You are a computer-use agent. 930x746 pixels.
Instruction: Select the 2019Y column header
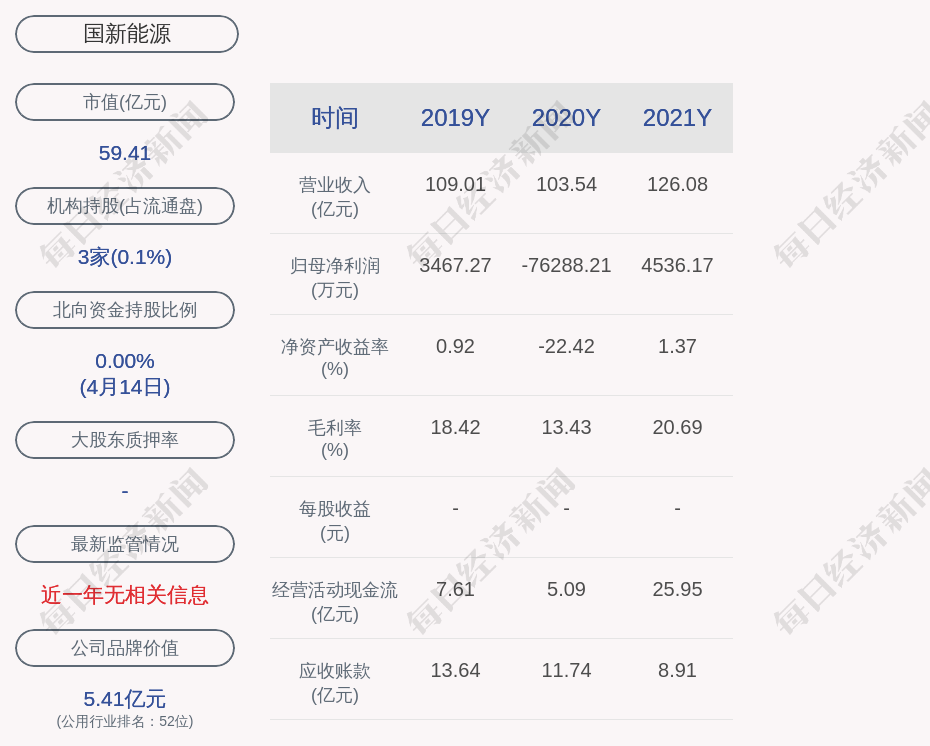click(455, 118)
